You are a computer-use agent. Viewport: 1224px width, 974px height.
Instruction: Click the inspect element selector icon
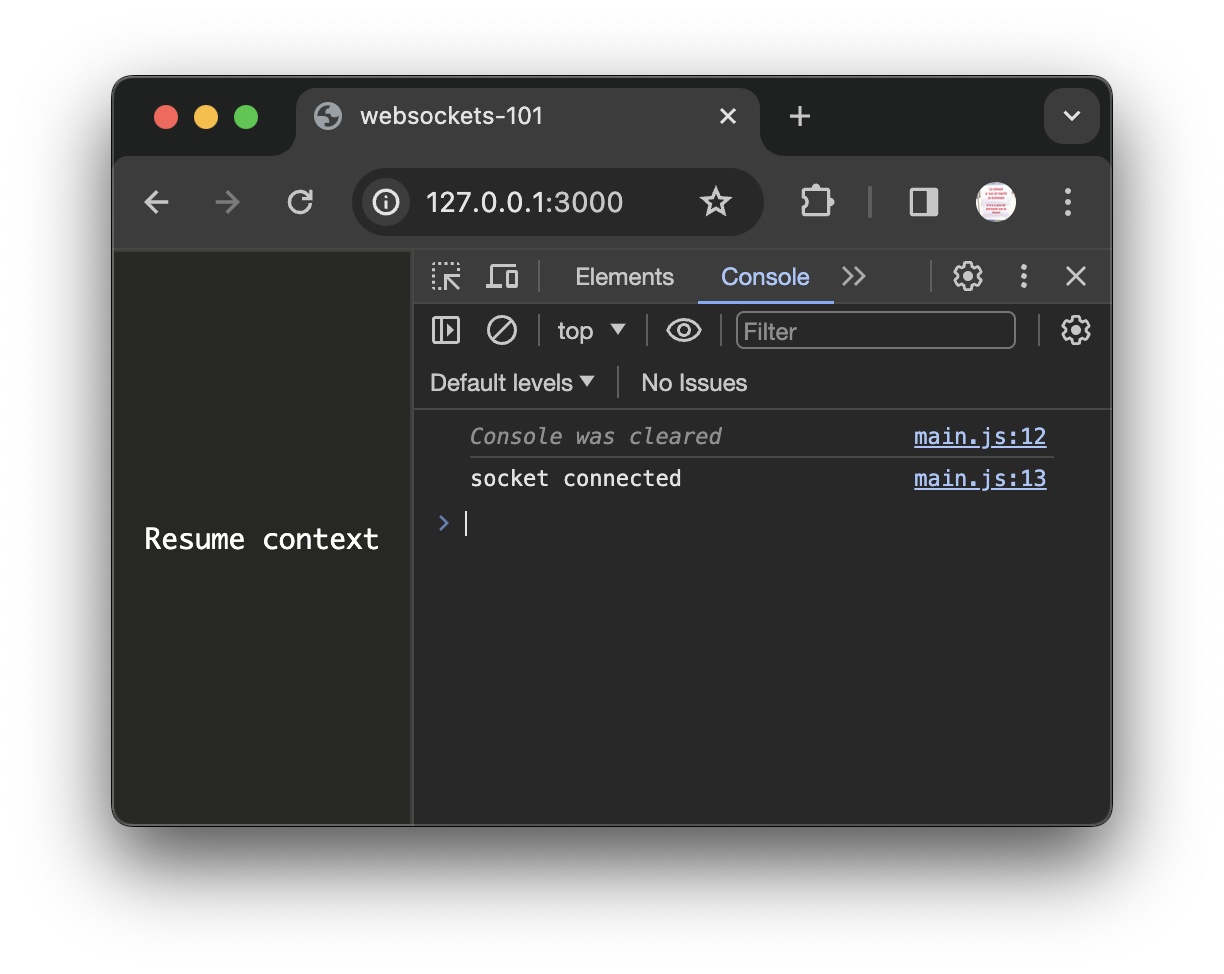446,276
